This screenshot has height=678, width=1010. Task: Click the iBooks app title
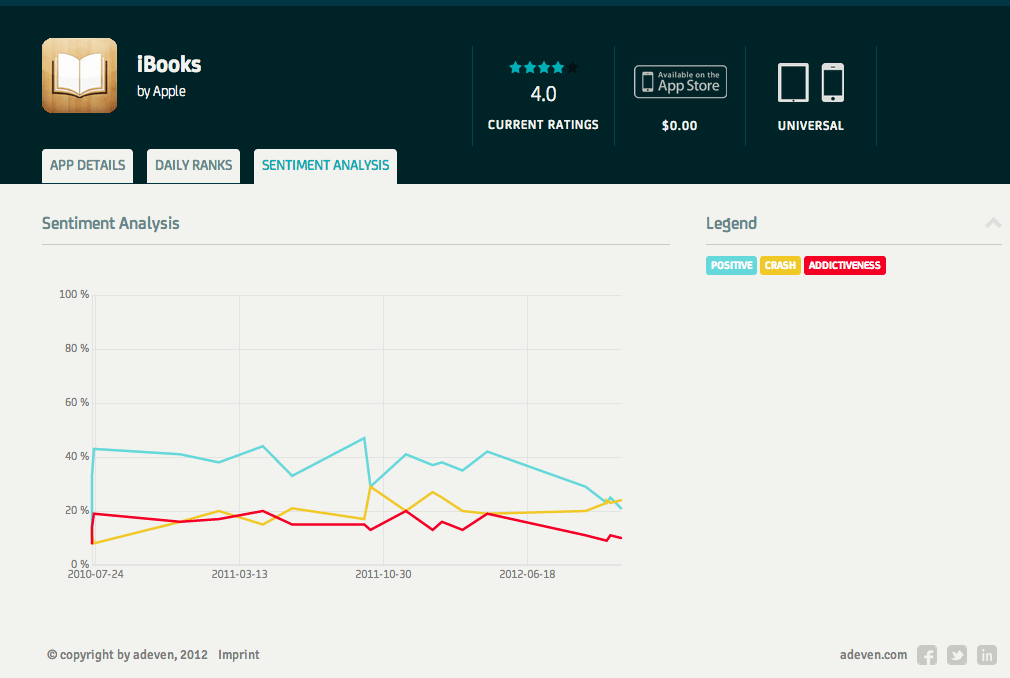(169, 65)
